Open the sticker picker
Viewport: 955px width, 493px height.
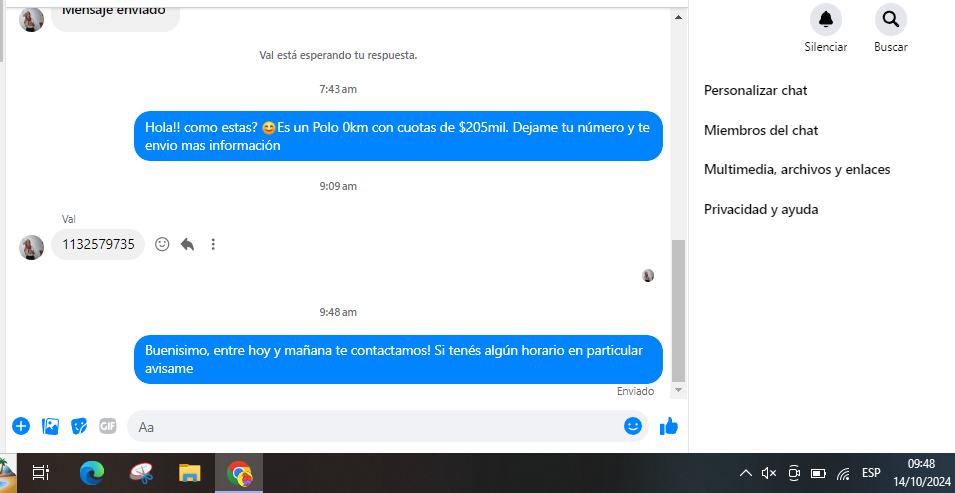click(x=79, y=426)
